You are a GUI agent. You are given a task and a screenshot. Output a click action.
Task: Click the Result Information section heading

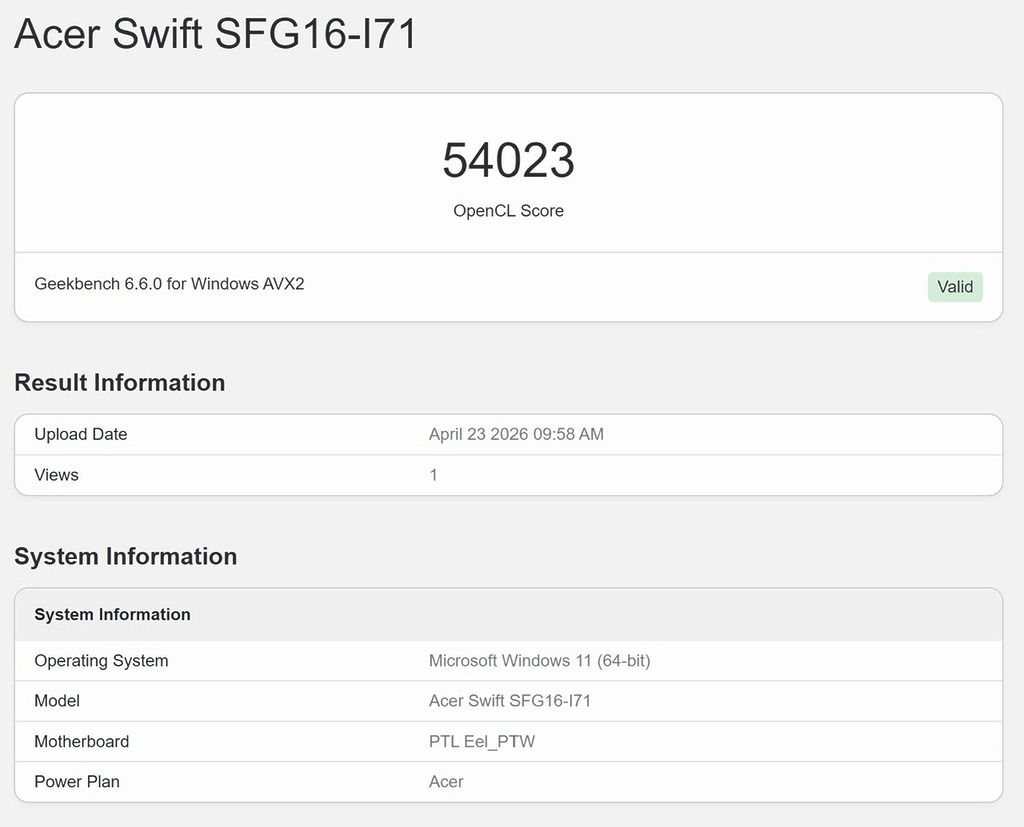click(x=119, y=383)
